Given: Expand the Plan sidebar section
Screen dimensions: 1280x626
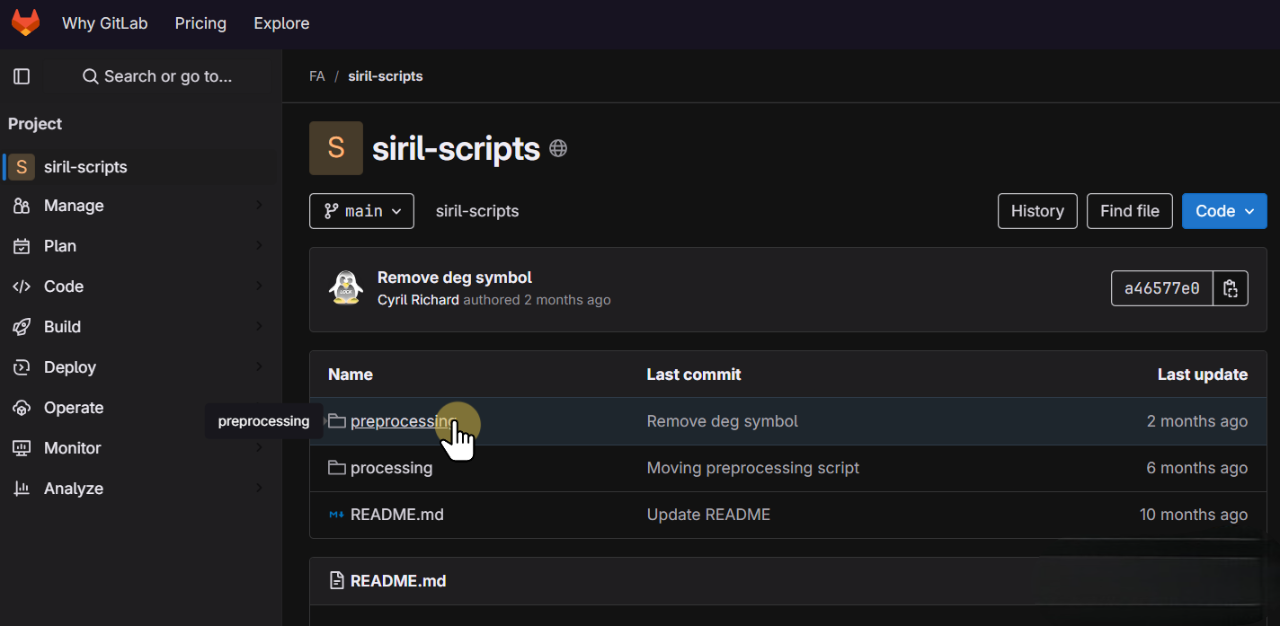Looking at the screenshot, I should (x=60, y=246).
